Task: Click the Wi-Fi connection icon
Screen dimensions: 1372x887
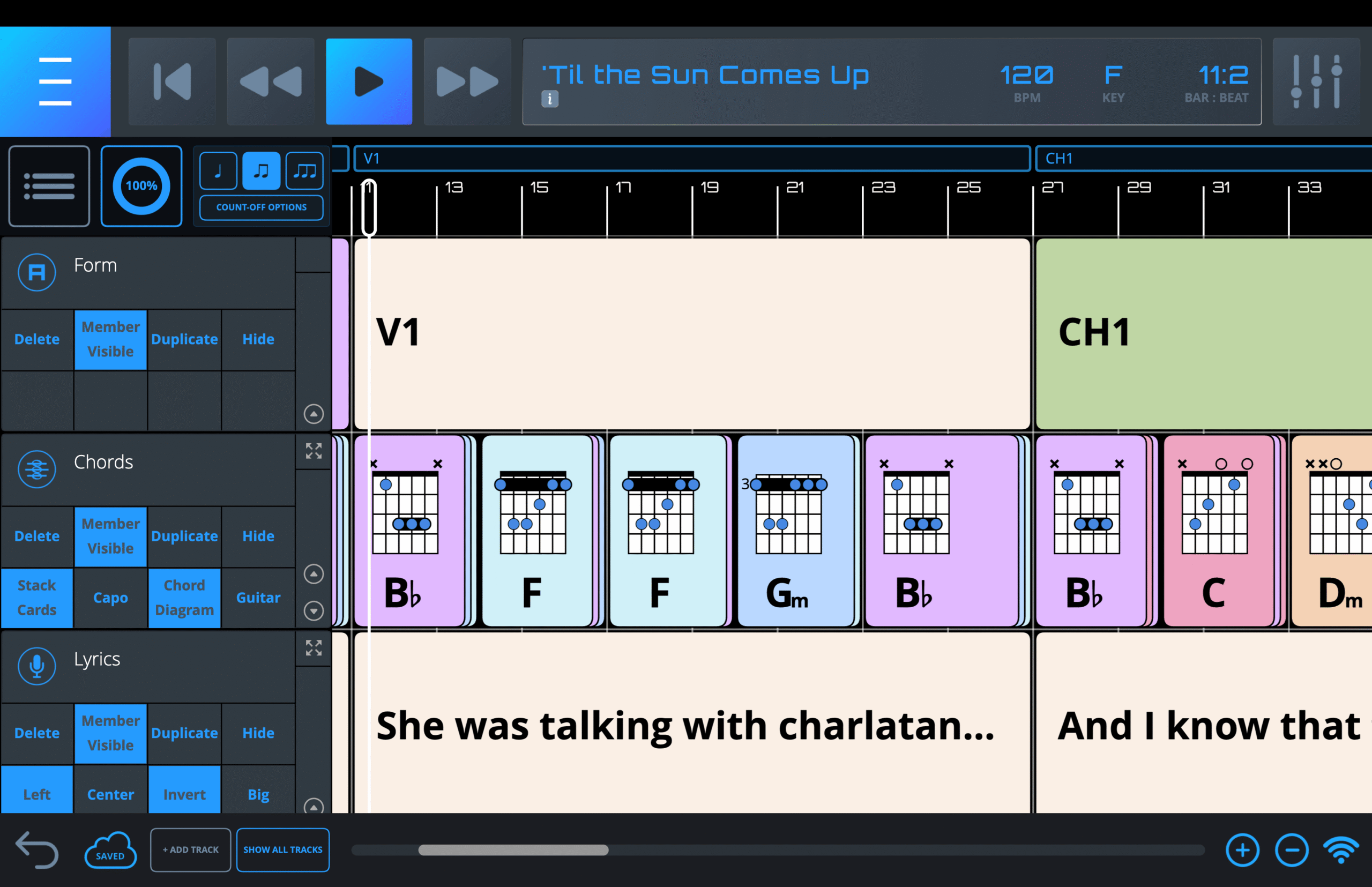Action: [1341, 850]
